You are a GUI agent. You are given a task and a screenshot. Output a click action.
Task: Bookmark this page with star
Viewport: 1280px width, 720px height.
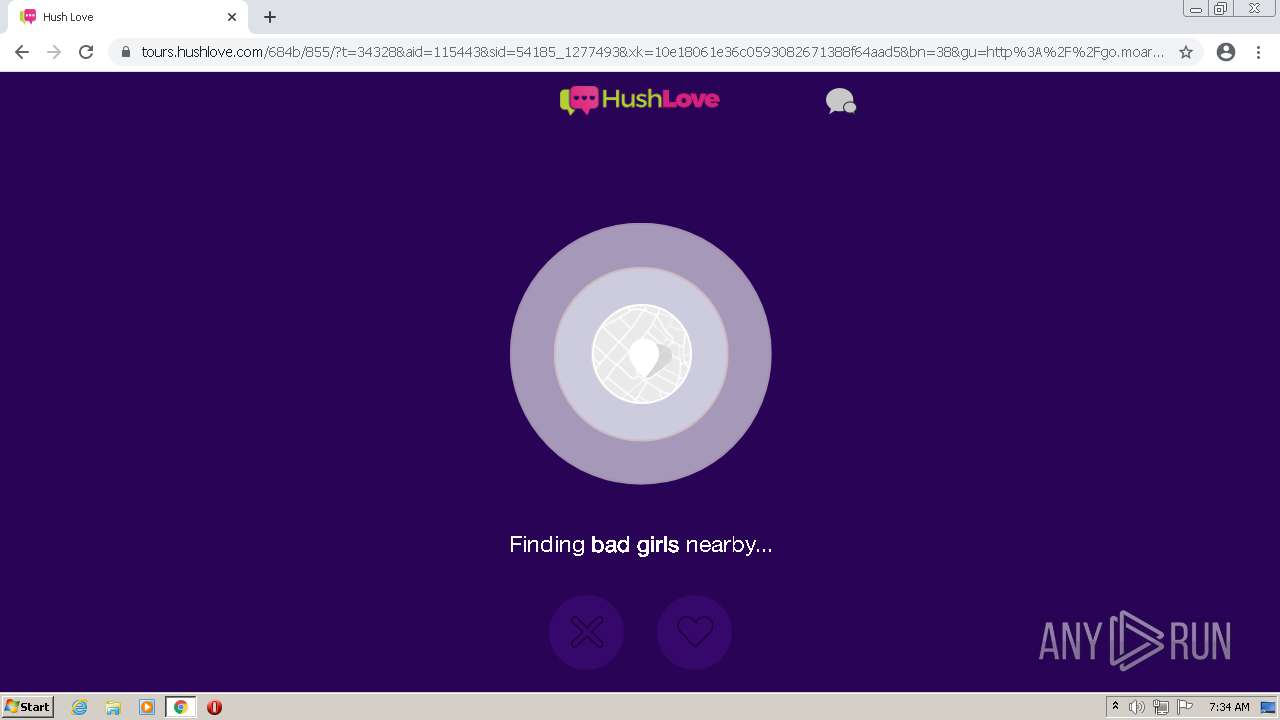click(x=1186, y=52)
